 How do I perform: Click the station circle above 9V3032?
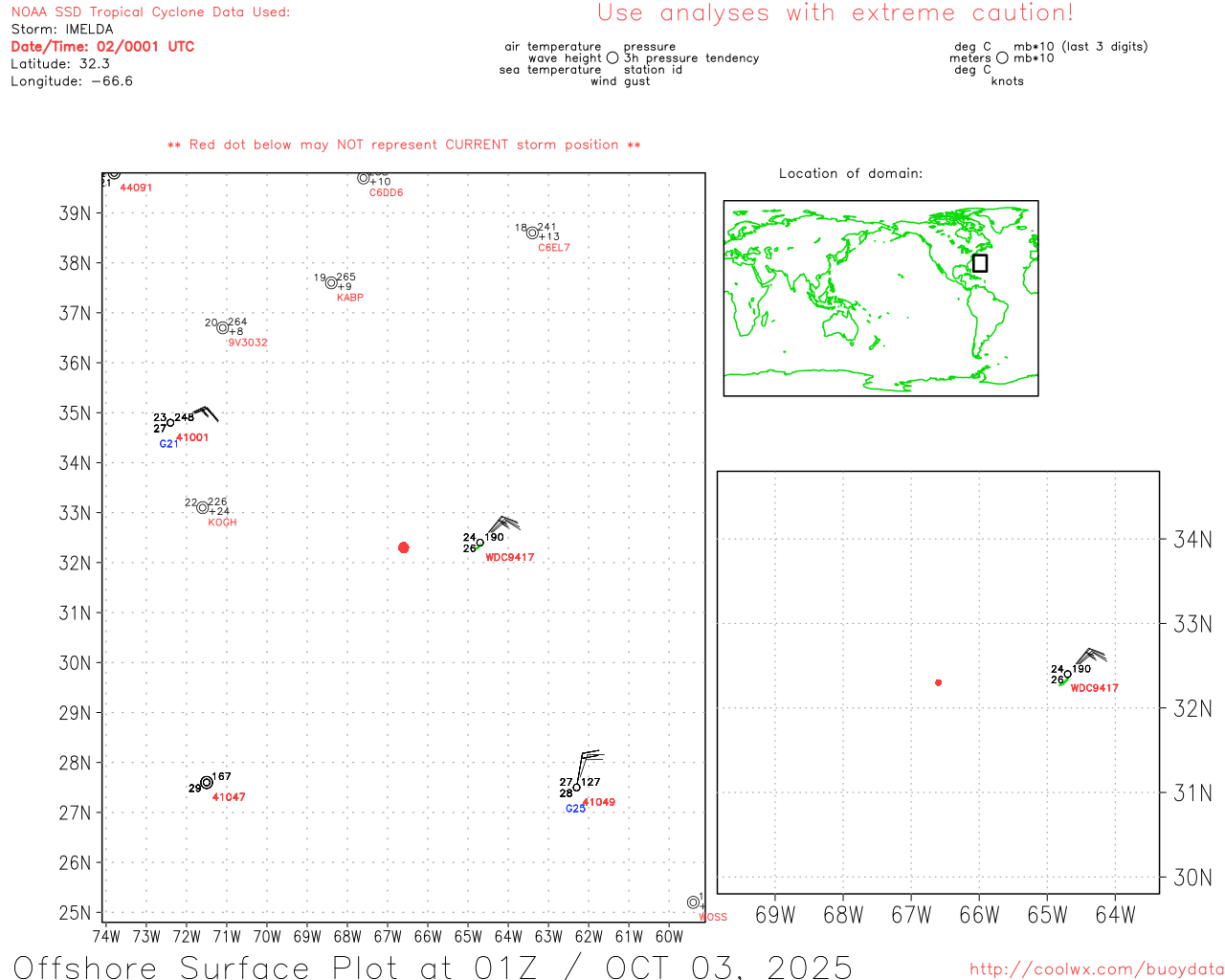pyautogui.click(x=223, y=328)
